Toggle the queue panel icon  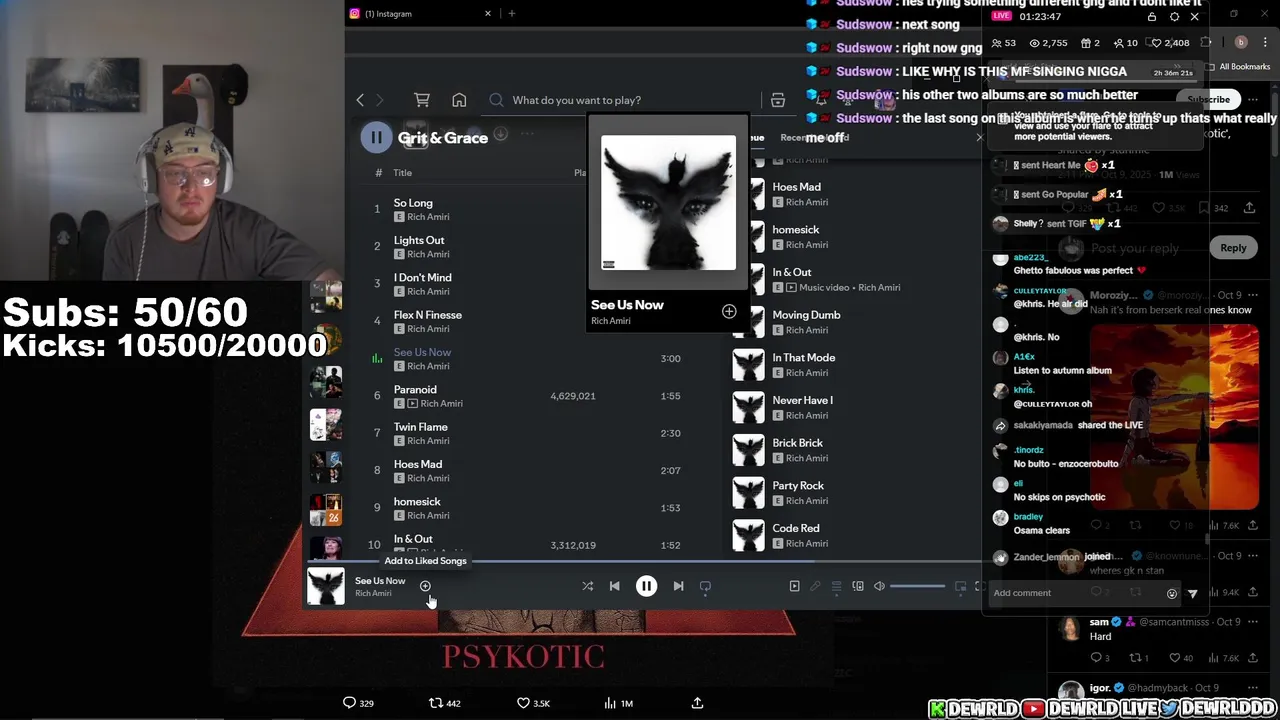click(836, 586)
